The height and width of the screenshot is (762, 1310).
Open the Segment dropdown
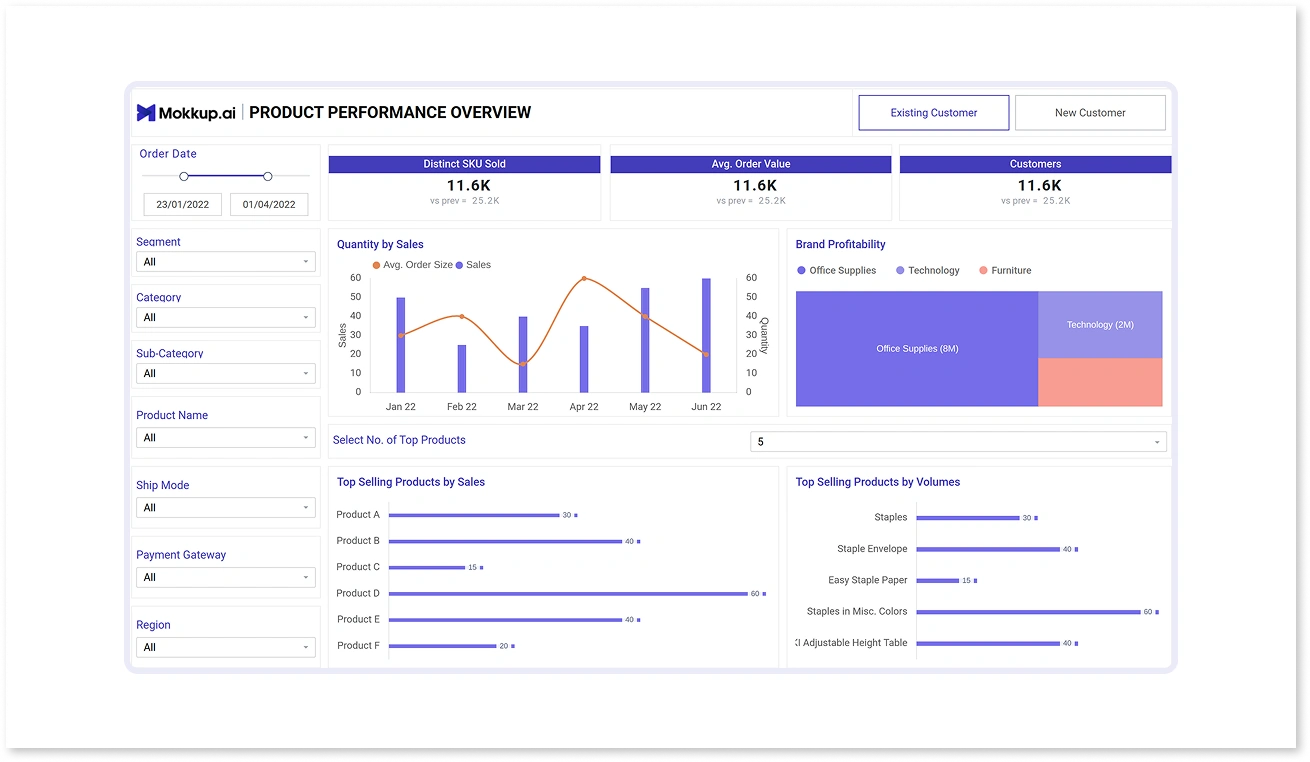[x=226, y=262]
